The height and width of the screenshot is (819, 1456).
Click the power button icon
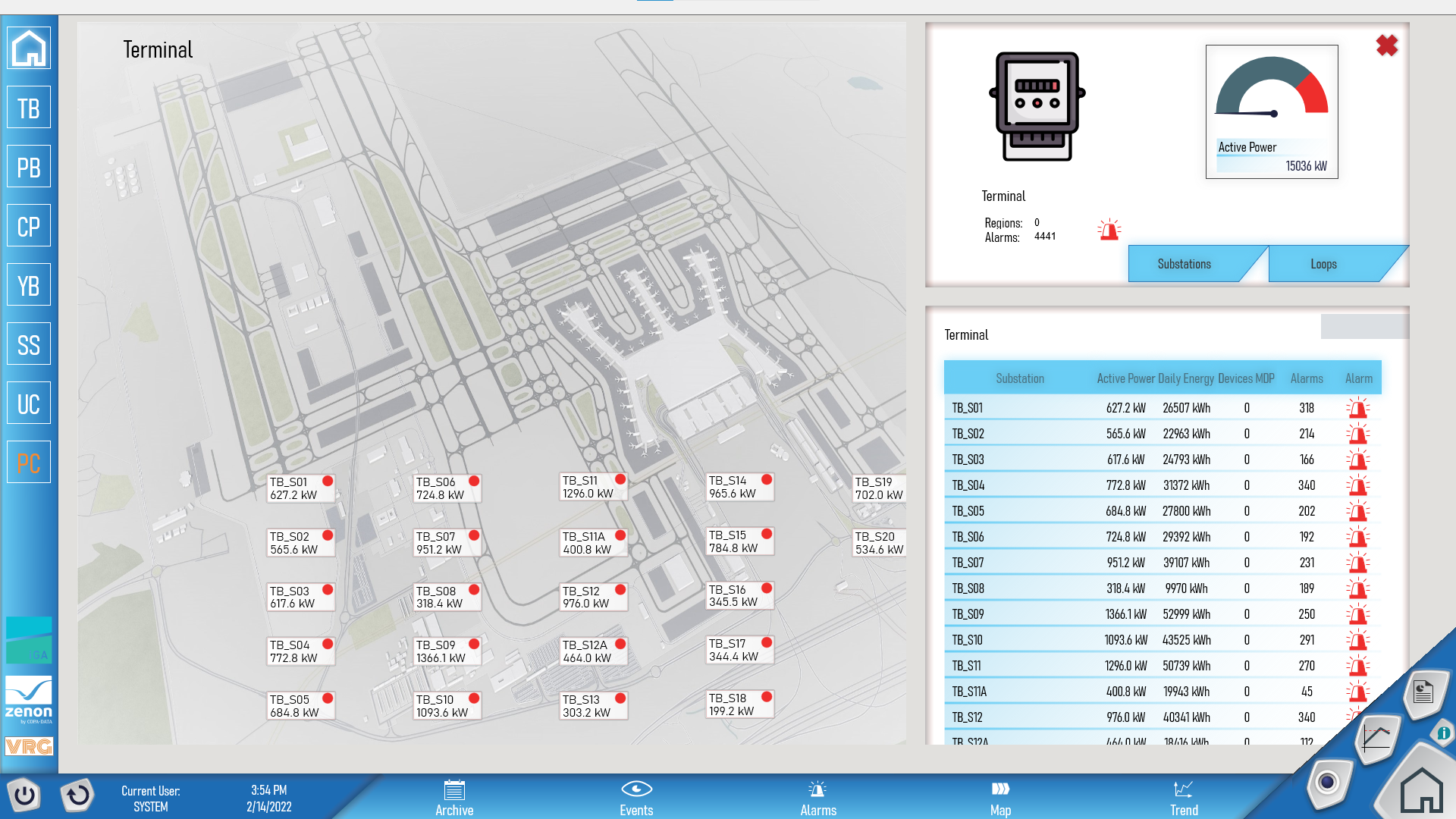pos(24,795)
